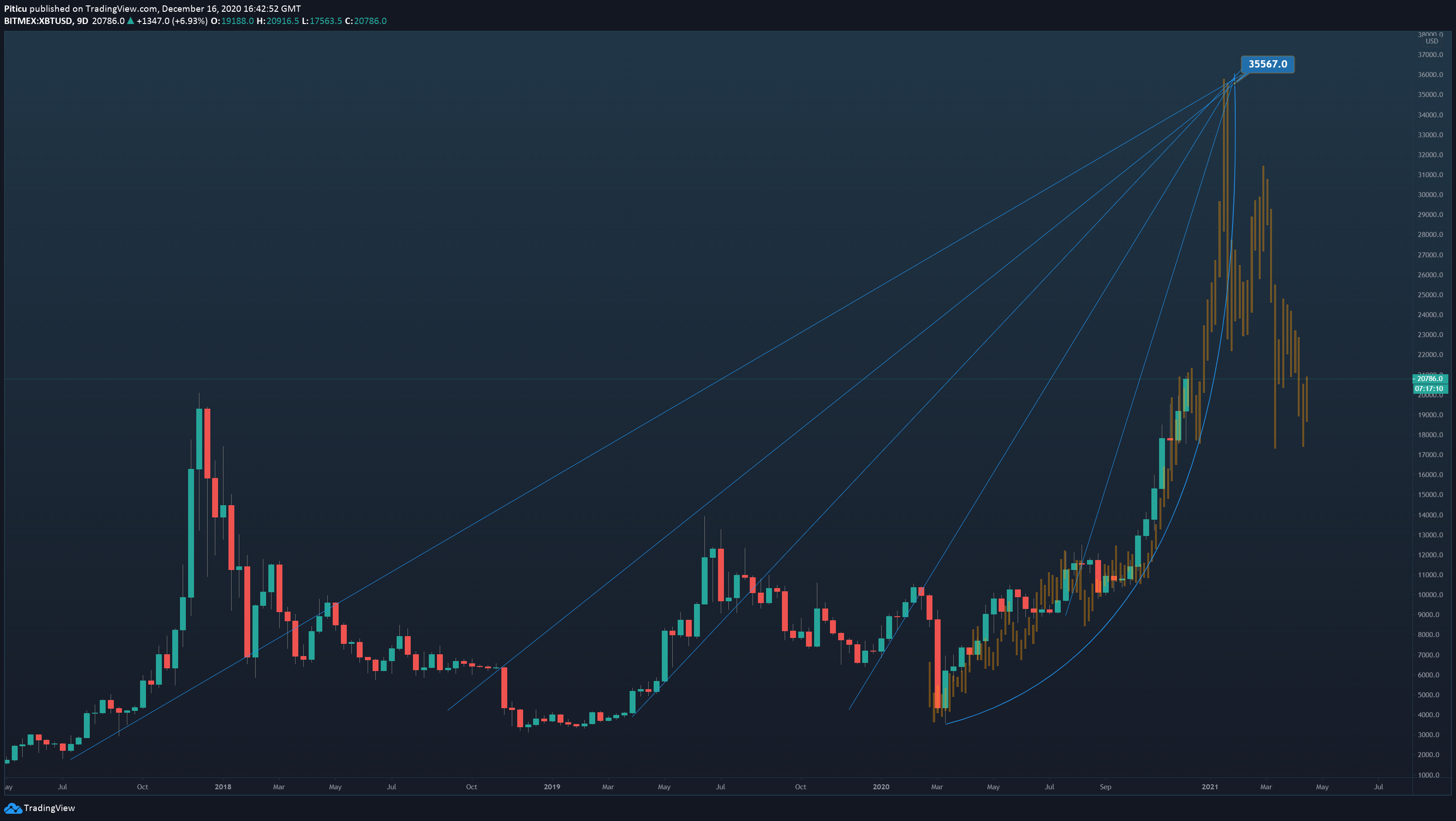Image resolution: width=1456 pixels, height=821 pixels.
Task: Click the low value L:17563.5
Action: pyautogui.click(x=321, y=21)
